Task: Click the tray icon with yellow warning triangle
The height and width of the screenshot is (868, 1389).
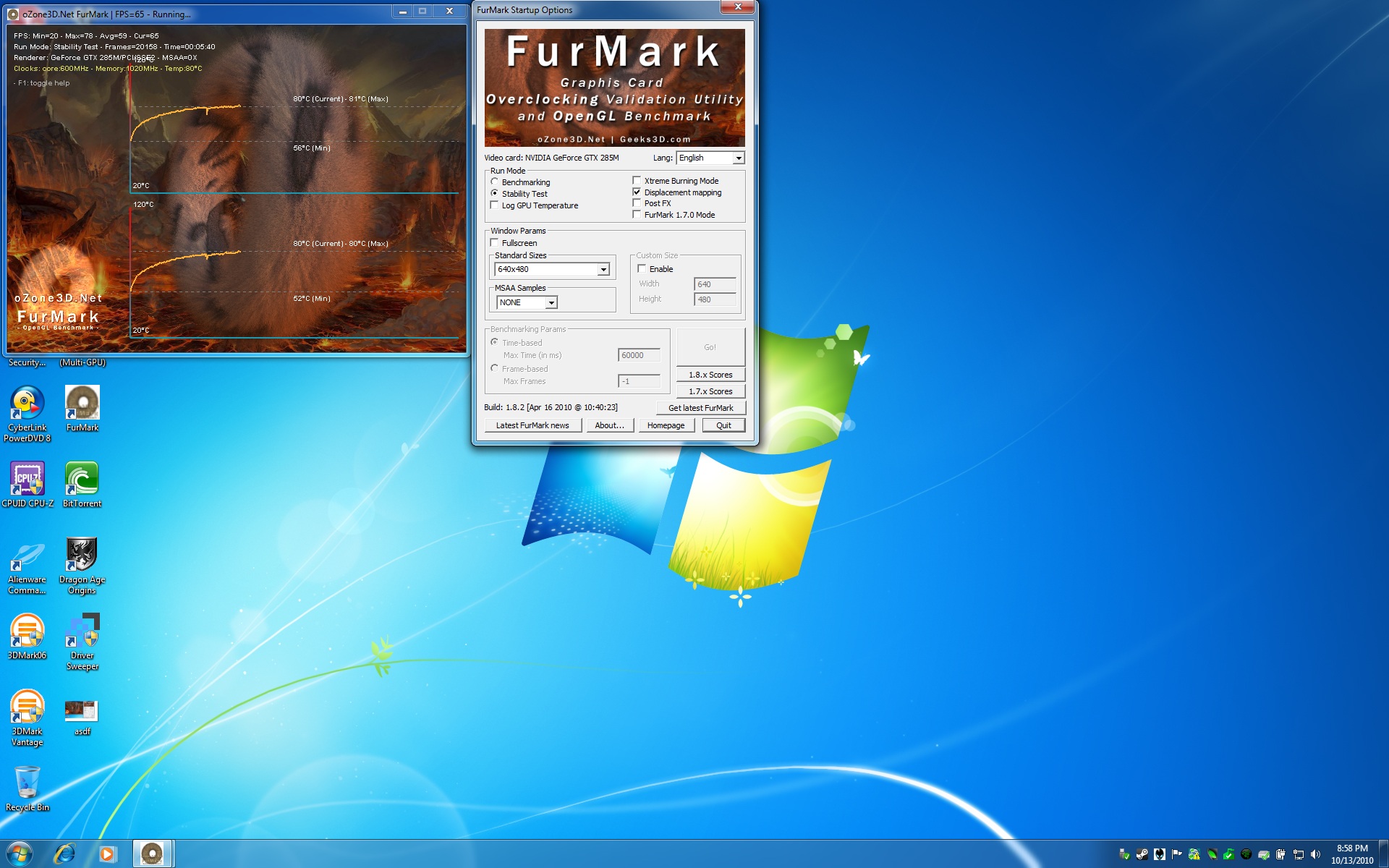Action: (1194, 854)
